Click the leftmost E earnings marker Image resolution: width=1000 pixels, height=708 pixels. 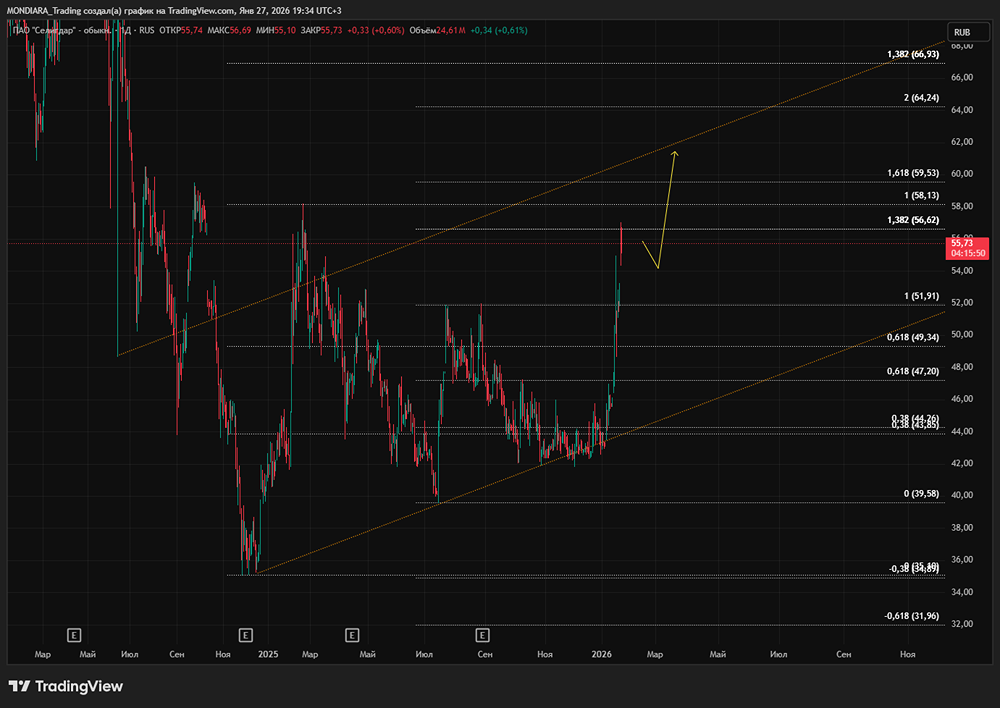click(73, 634)
